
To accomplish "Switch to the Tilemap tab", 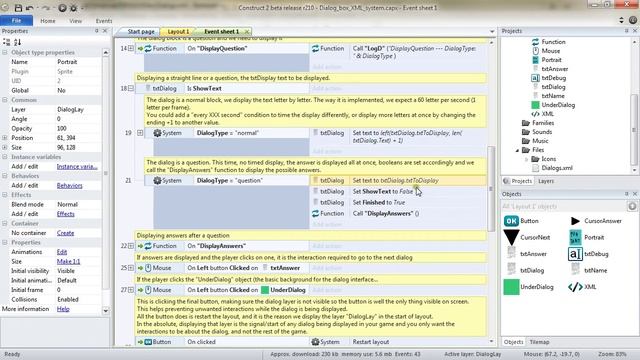I will (539, 342).
